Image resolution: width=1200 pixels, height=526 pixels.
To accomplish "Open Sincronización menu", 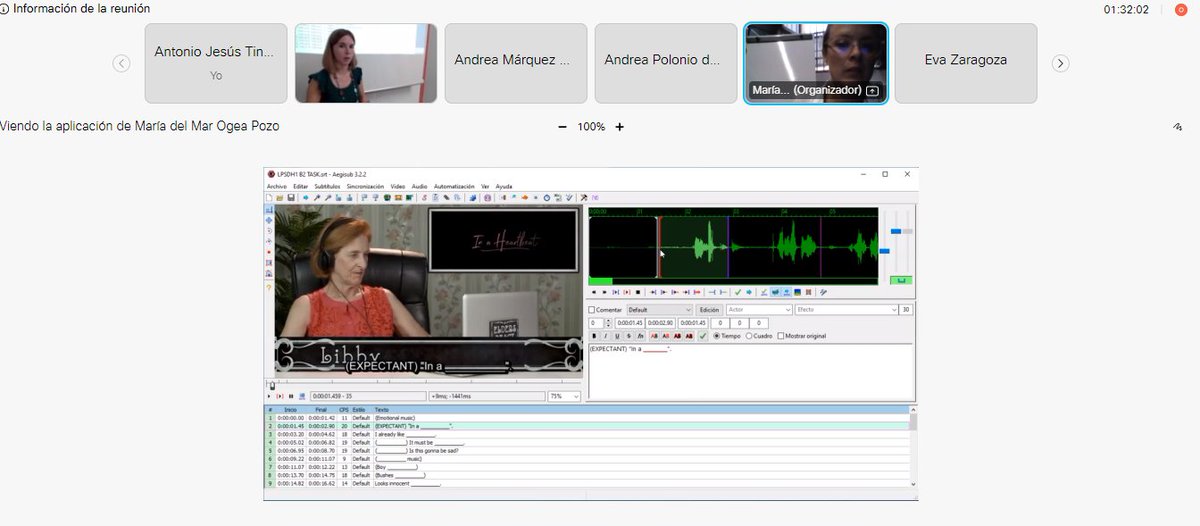I will tap(365, 186).
